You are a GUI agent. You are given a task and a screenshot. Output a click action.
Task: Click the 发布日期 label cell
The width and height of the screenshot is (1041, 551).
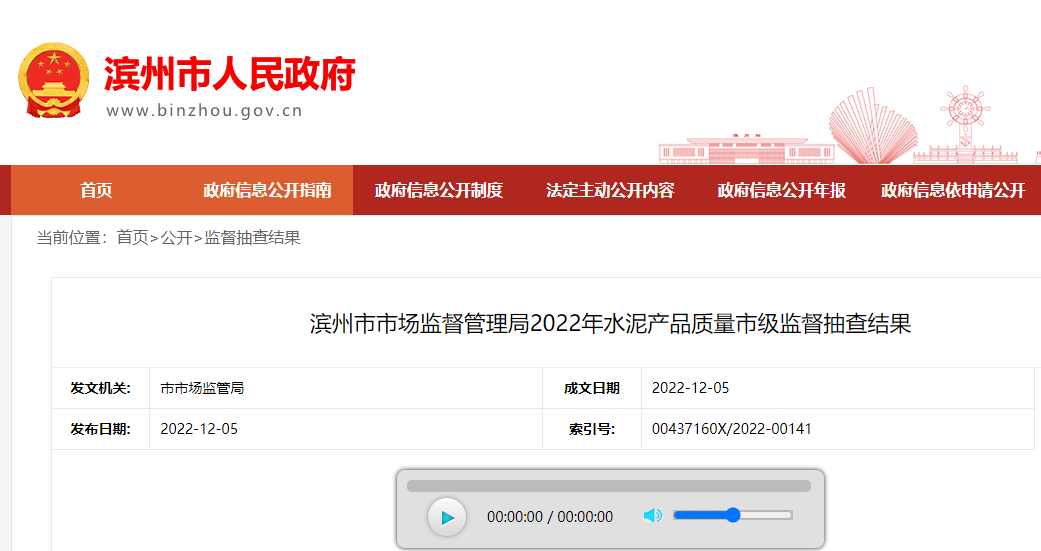101,429
